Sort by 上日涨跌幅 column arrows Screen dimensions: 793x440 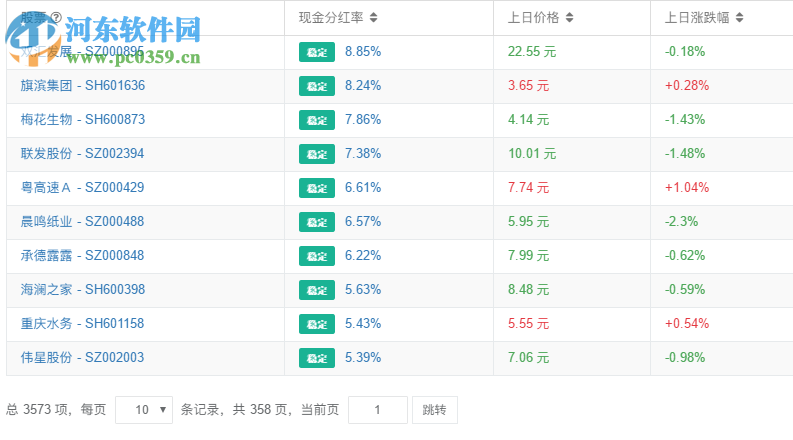pos(739,18)
